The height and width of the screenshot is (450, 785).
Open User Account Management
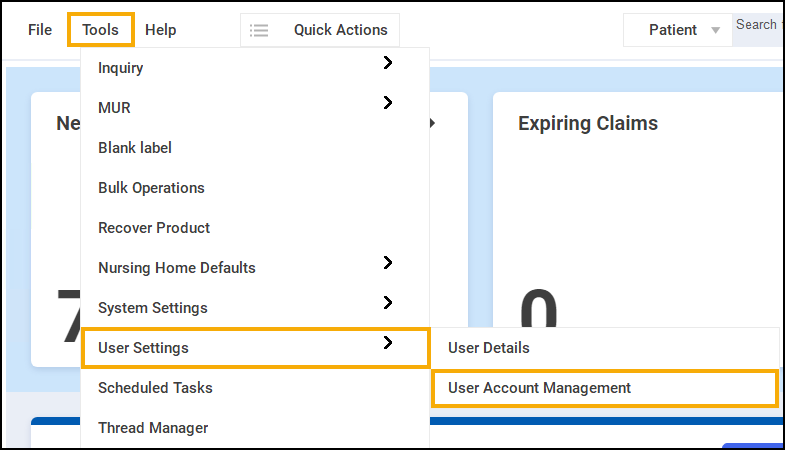(x=540, y=388)
